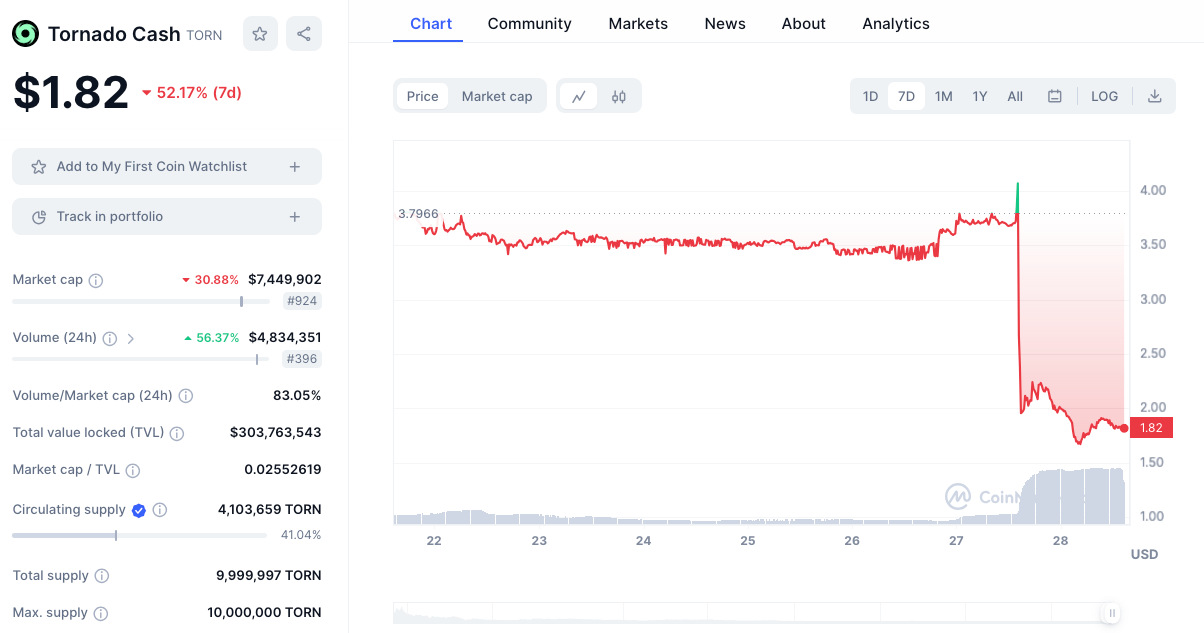The image size is (1204, 633).
Task: Open the share icon button
Action: pos(304,34)
